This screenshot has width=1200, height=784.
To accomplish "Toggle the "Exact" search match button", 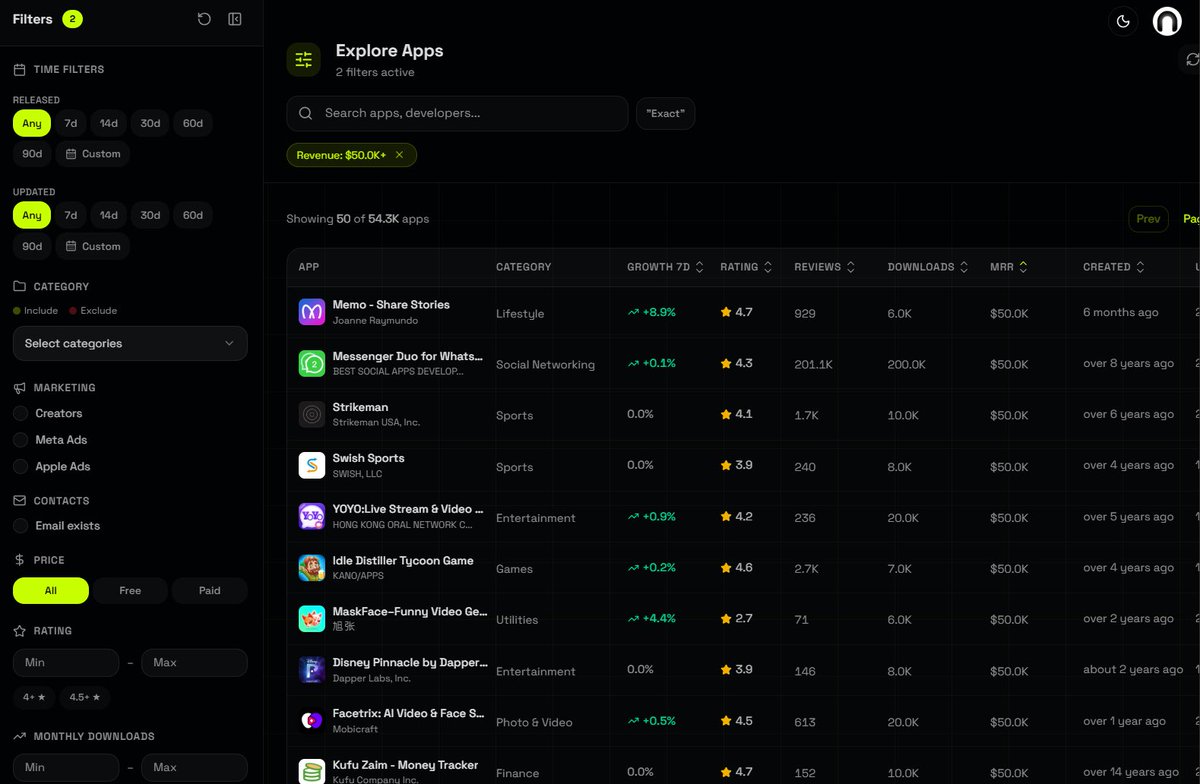I will click(665, 114).
